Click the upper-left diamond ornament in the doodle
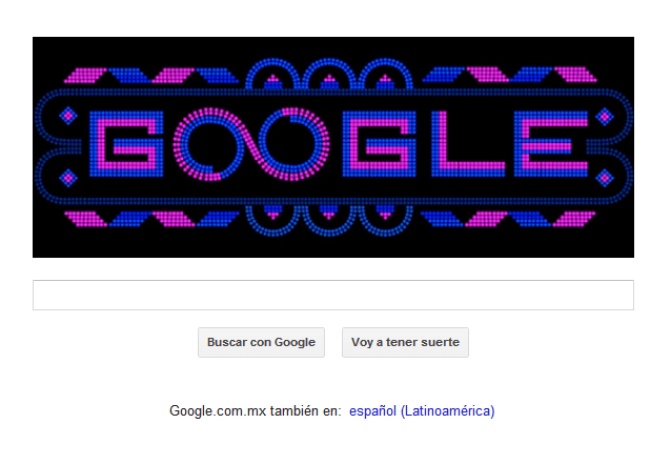This screenshot has height=464, width=650. [x=68, y=116]
